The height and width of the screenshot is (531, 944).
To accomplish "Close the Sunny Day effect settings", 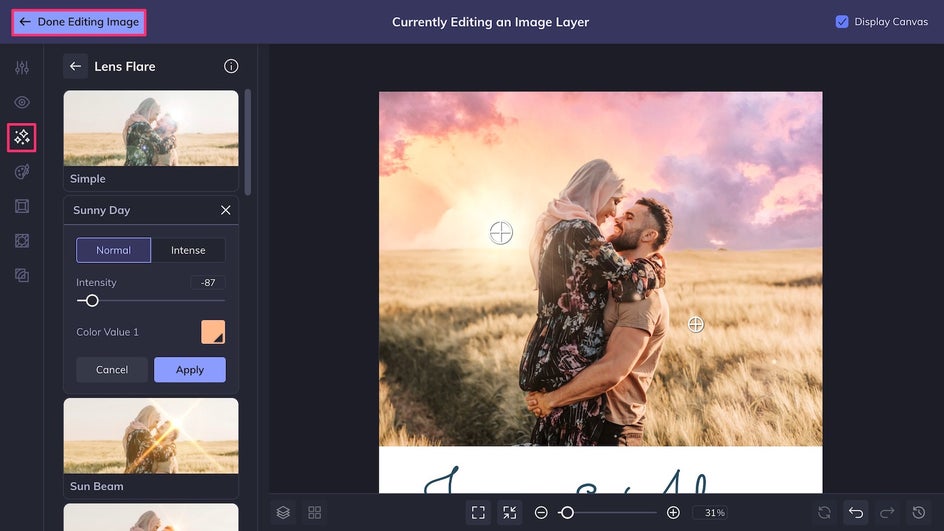I will [225, 210].
